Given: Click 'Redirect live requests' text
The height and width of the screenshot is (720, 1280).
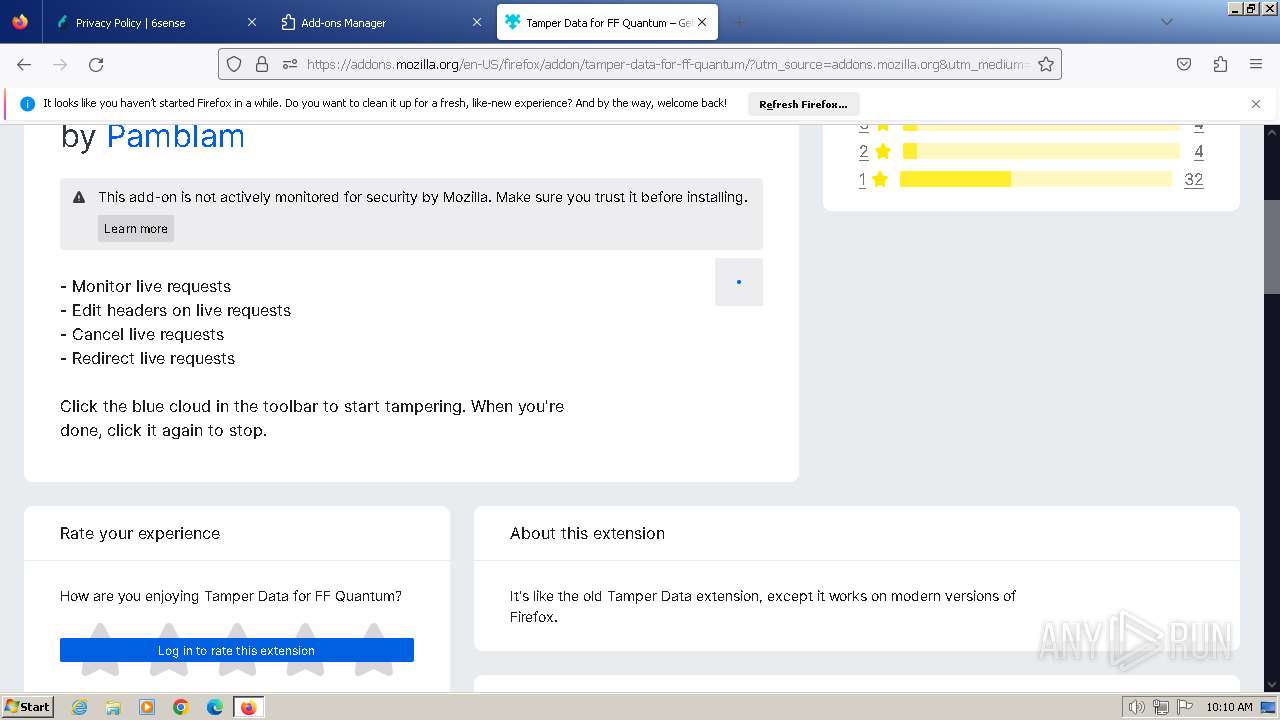Looking at the screenshot, I should pos(153,358).
